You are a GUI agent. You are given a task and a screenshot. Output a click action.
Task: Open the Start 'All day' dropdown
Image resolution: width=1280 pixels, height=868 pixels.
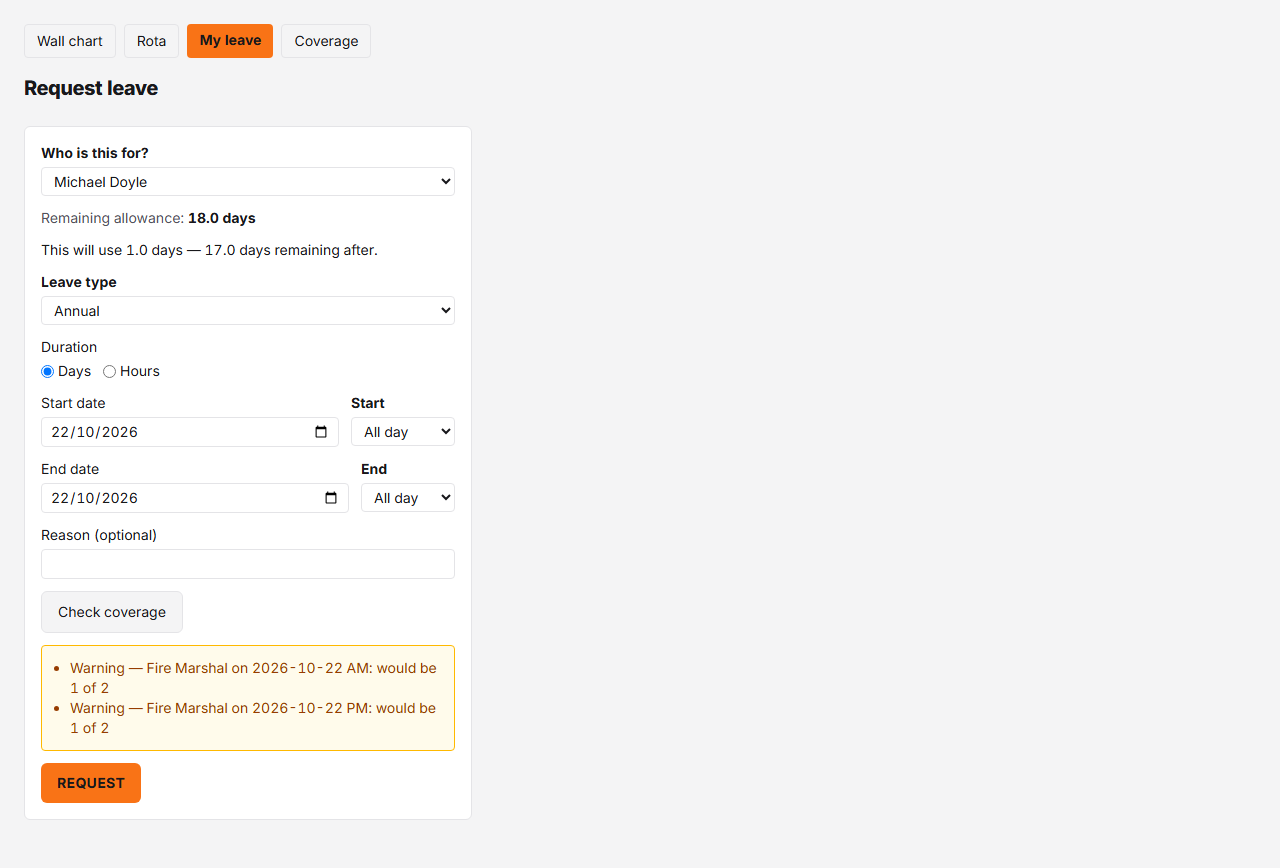pyautogui.click(x=403, y=432)
